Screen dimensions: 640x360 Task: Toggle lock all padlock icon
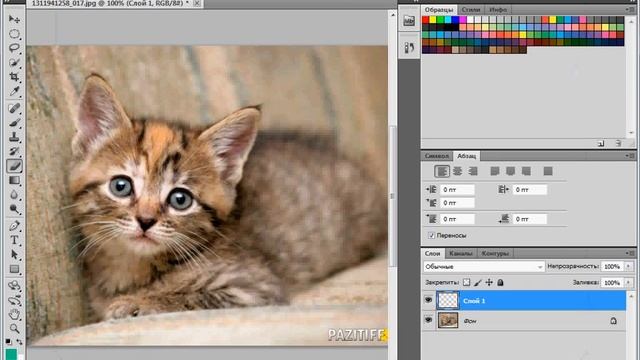point(500,282)
